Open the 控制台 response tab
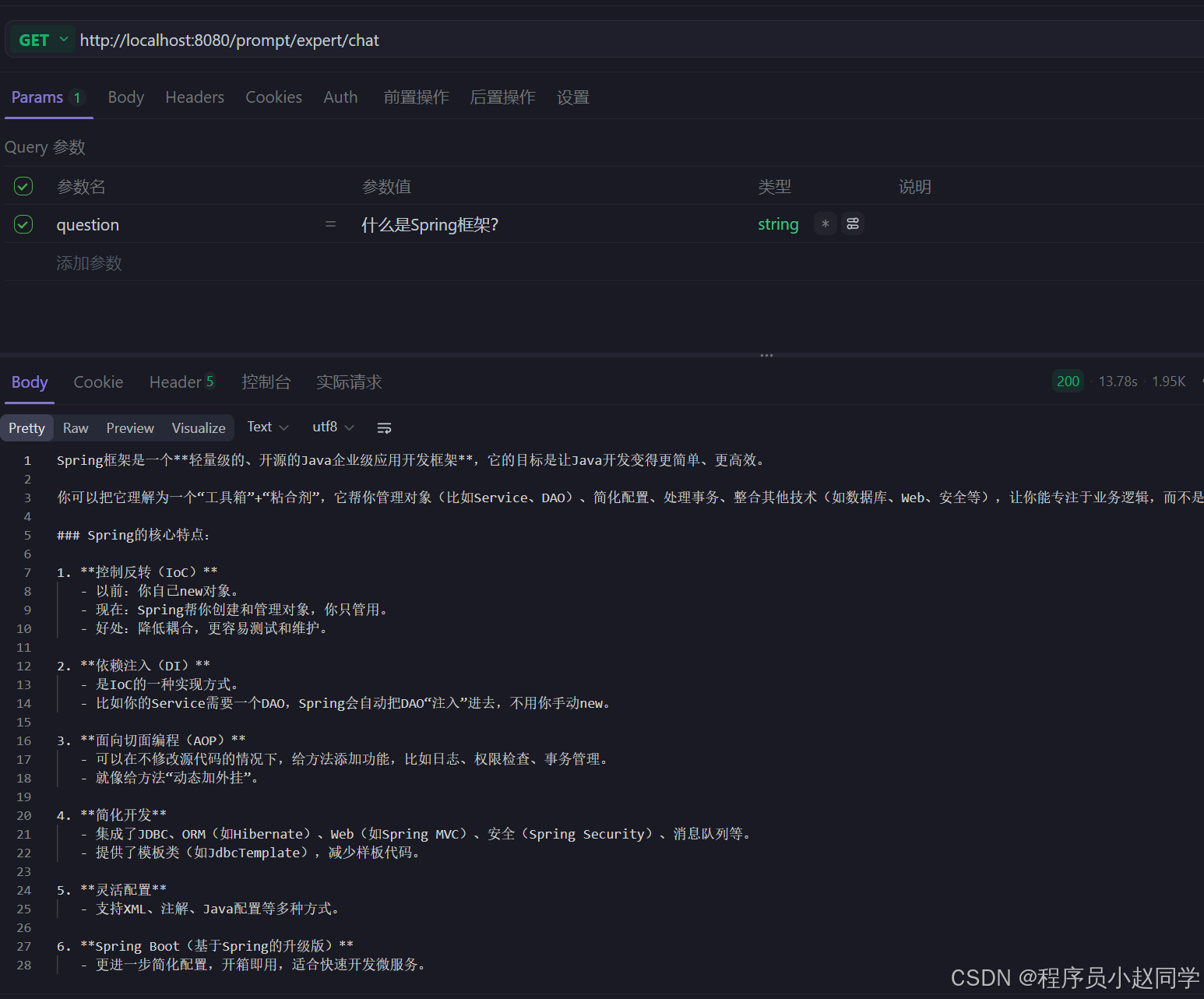The image size is (1204, 999). point(266,382)
